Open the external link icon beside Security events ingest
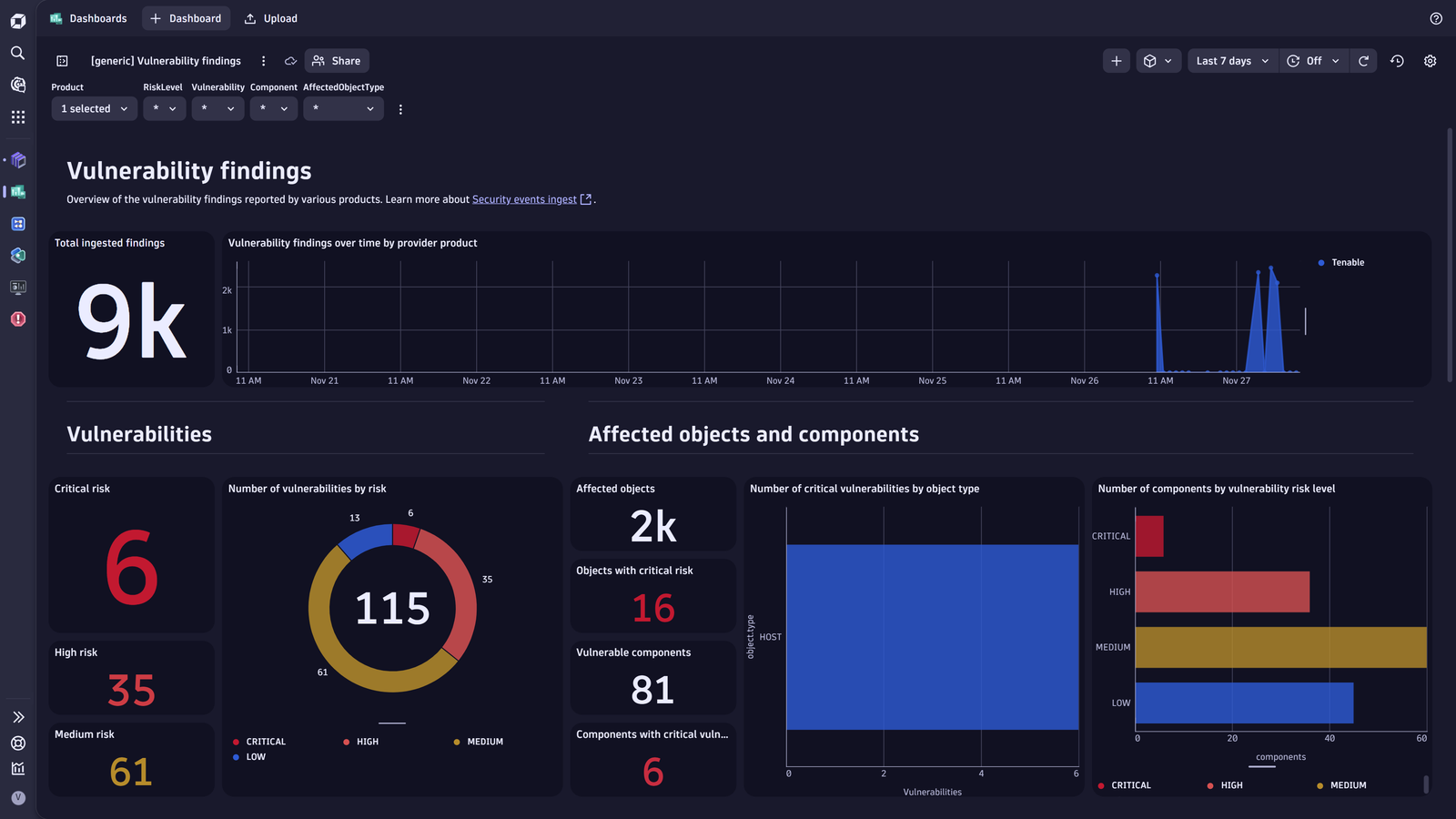 click(x=586, y=199)
